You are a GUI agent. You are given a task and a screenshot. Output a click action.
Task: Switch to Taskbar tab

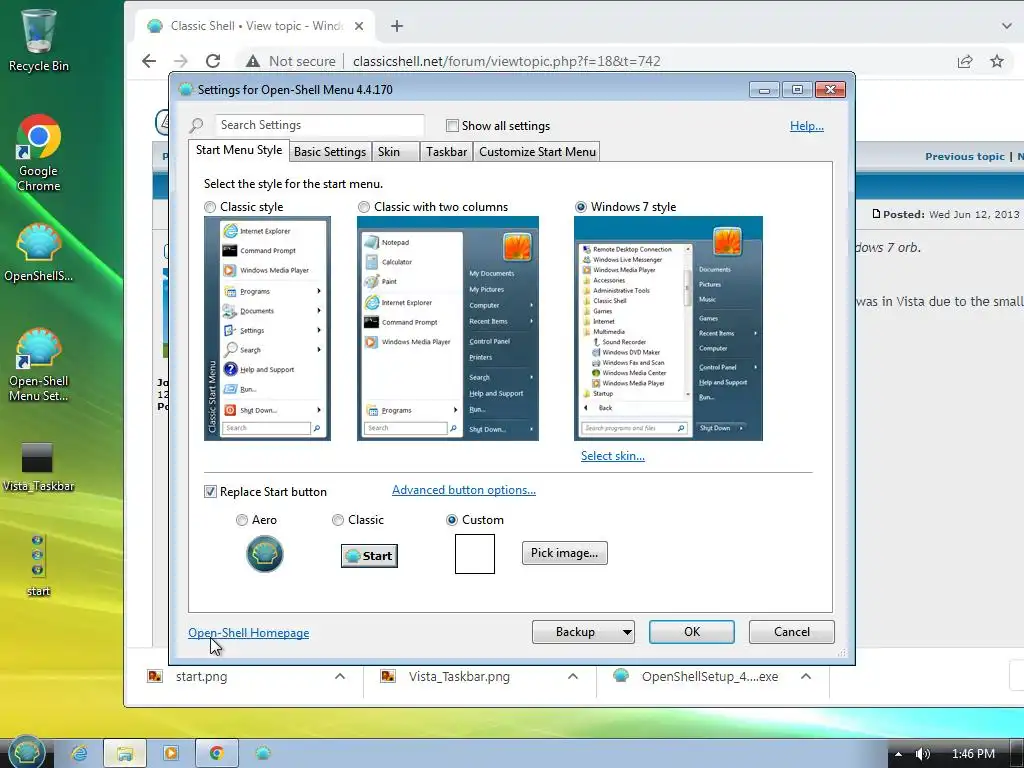click(447, 152)
